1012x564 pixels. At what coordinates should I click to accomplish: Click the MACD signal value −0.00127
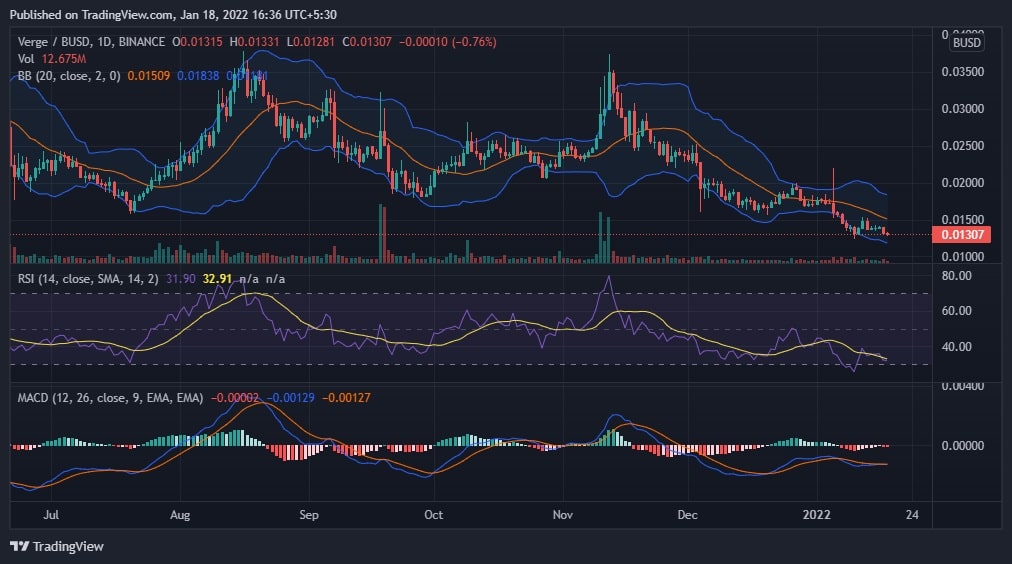pos(347,398)
